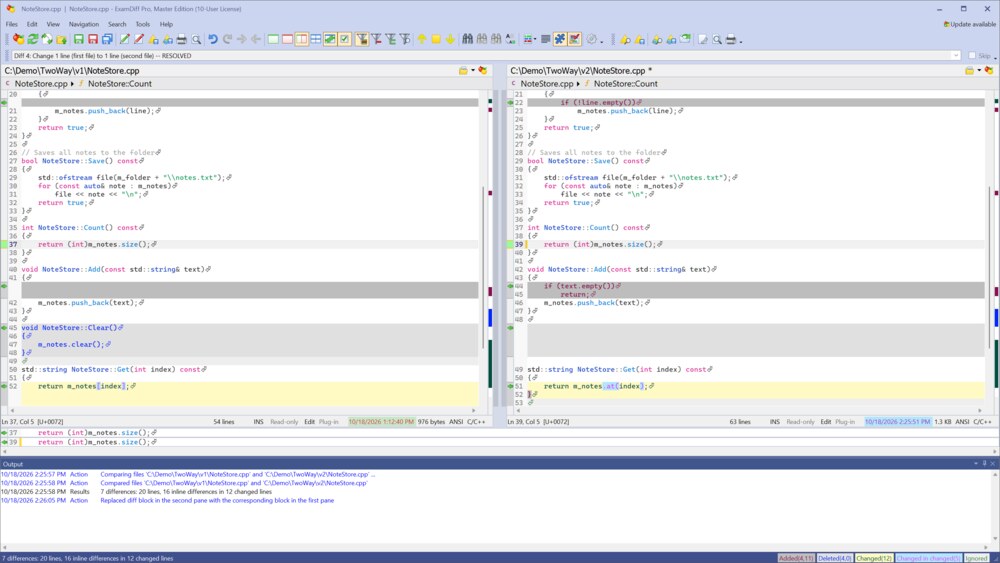This screenshot has width=1000, height=563.
Task: Tick the Skip checkbox
Action: [x=972, y=55]
